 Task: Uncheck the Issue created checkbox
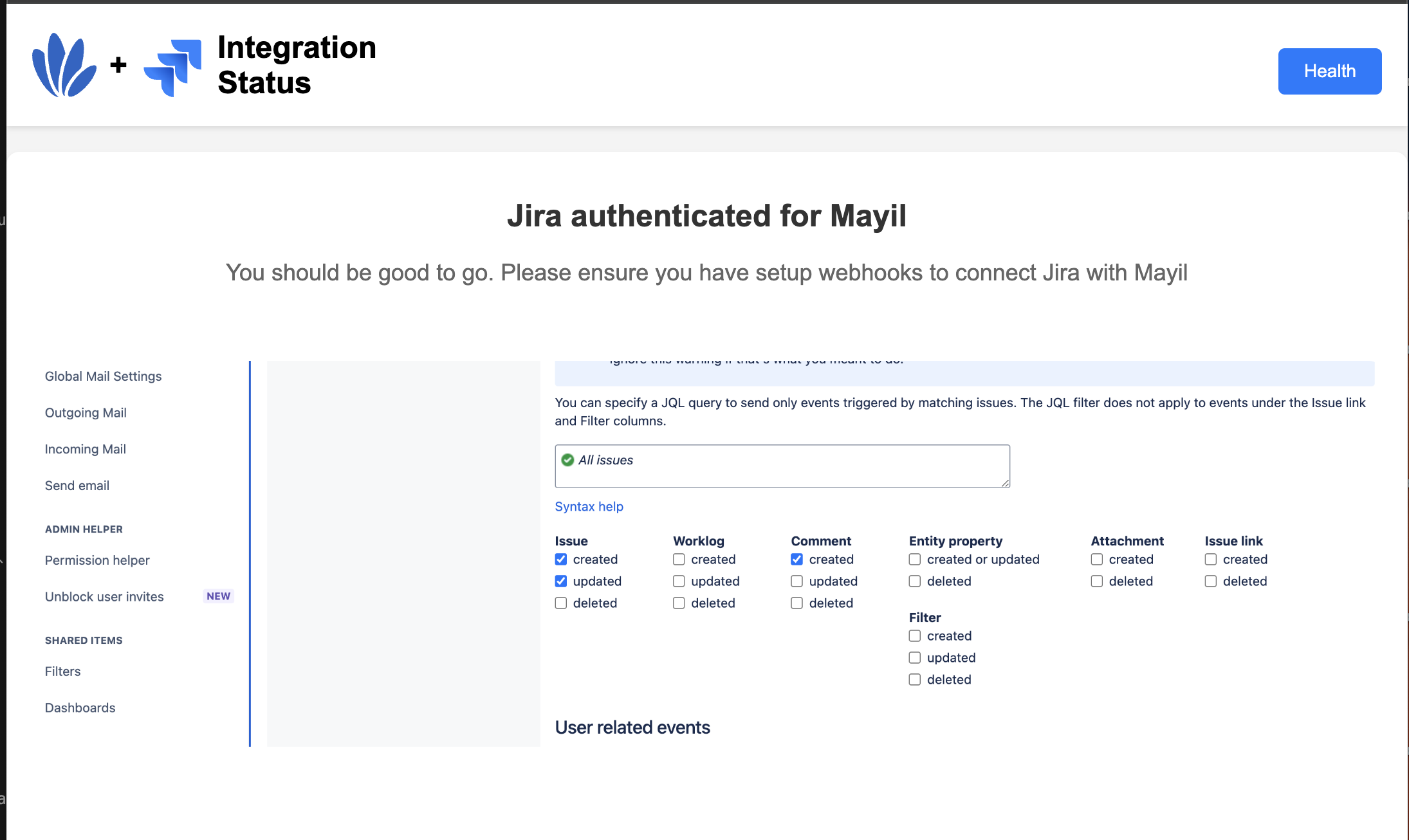[x=560, y=559]
